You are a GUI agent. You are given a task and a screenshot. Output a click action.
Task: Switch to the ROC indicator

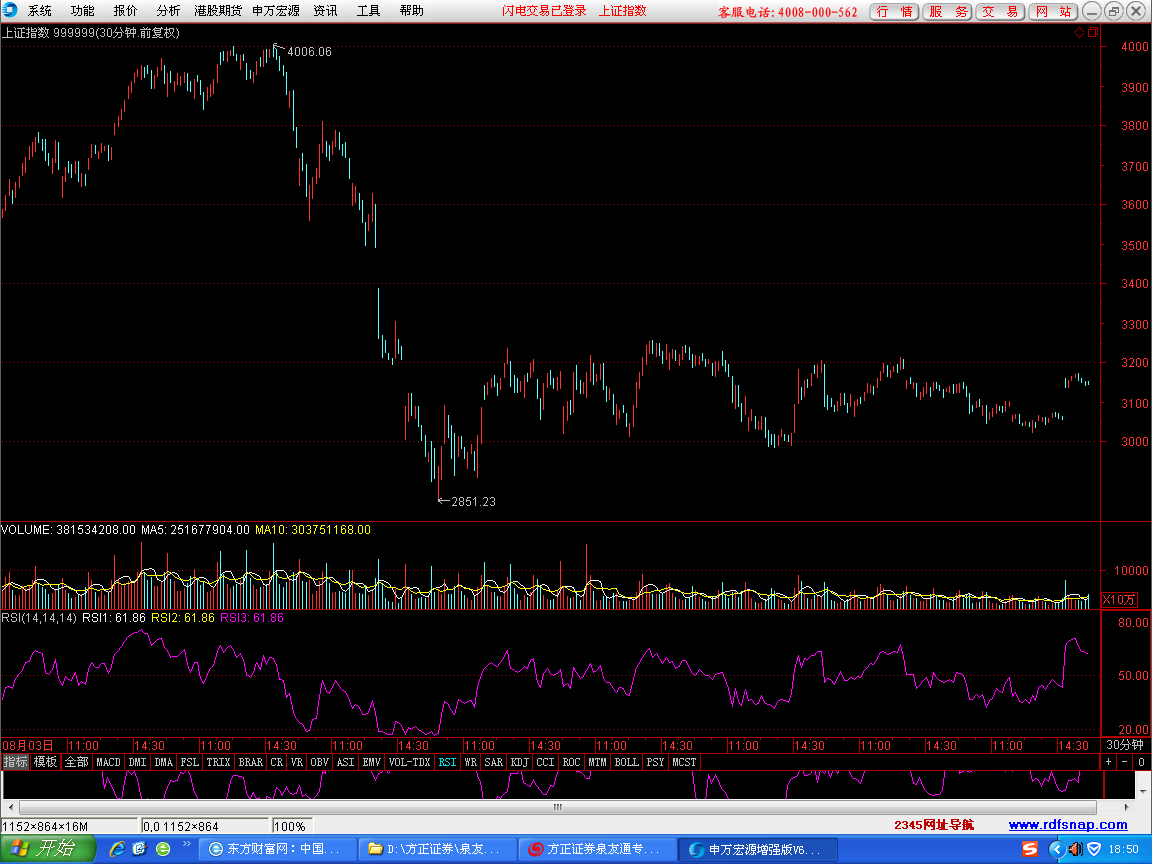572,762
